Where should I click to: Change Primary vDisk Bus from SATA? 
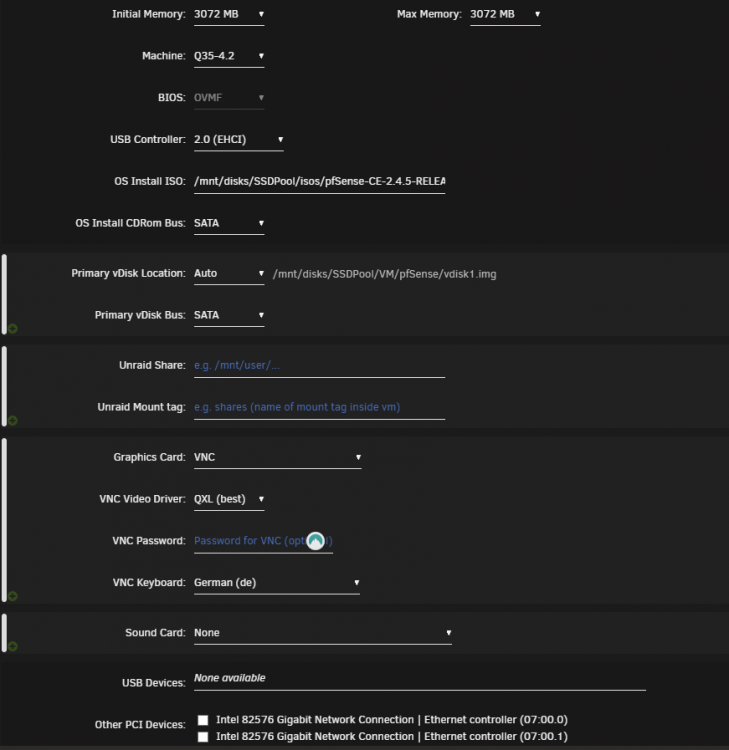[x=229, y=316]
